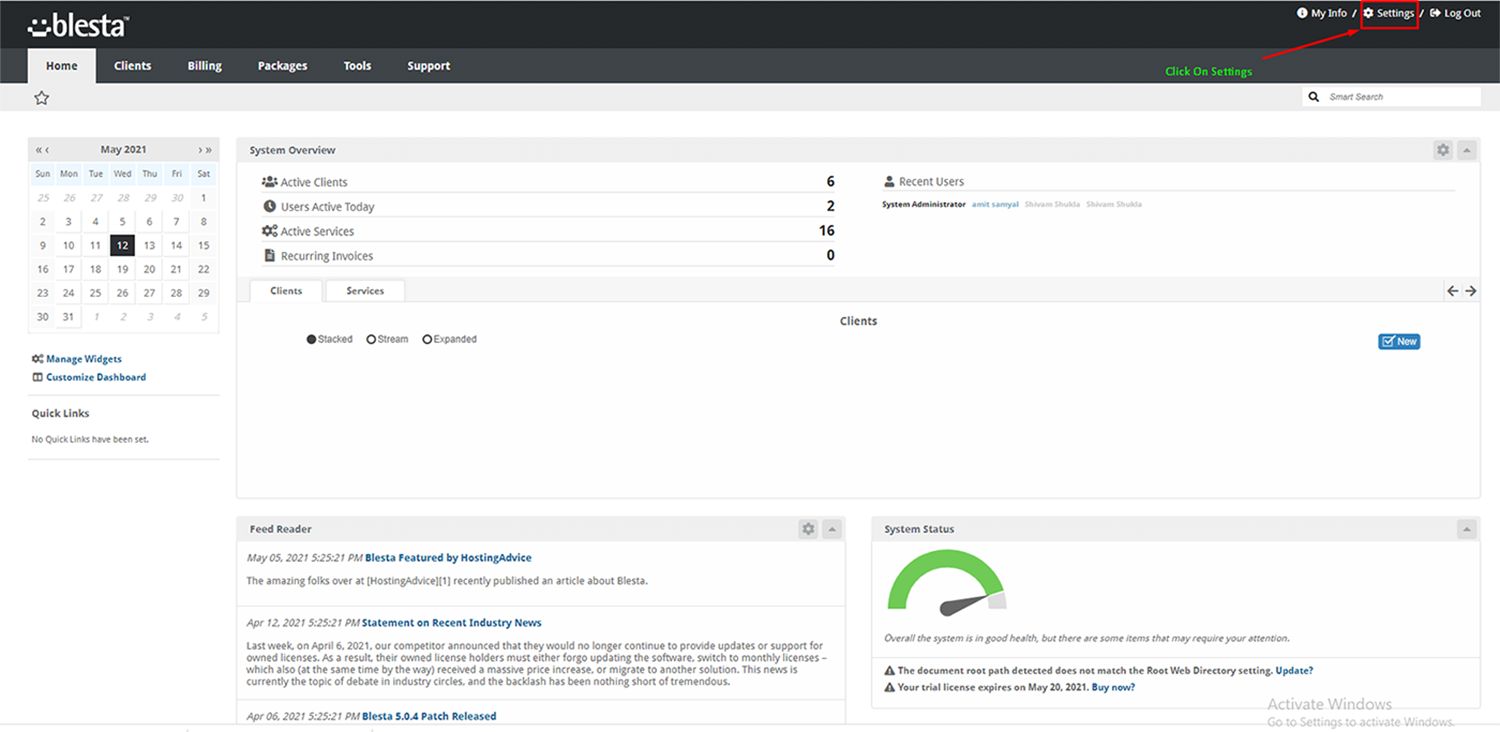1500x732 pixels.
Task: Collapse the Feed Reader widget
Action: pos(831,529)
